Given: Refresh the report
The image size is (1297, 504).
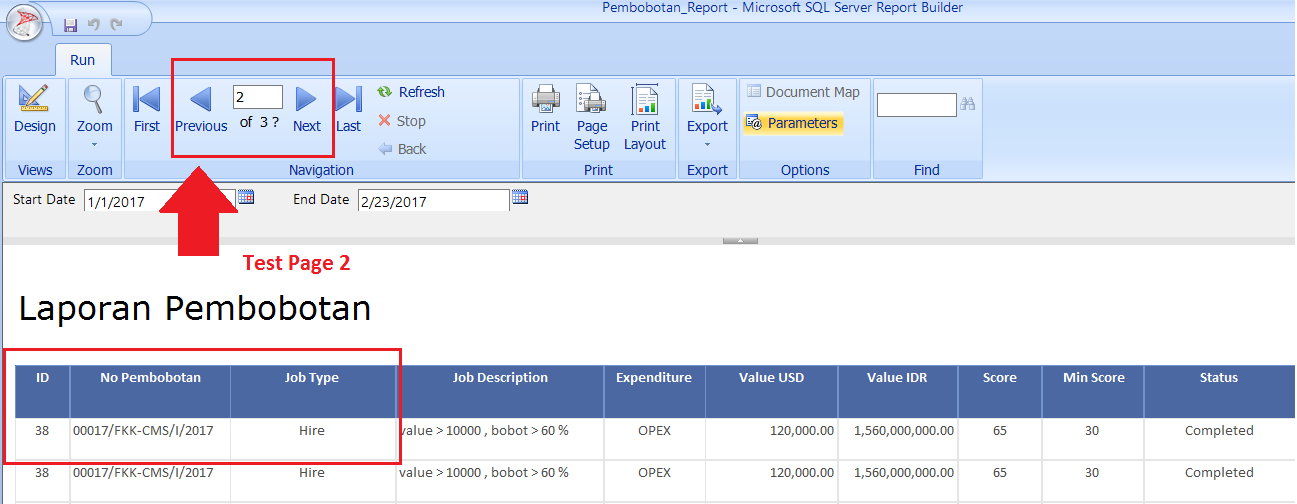Looking at the screenshot, I should [x=411, y=92].
